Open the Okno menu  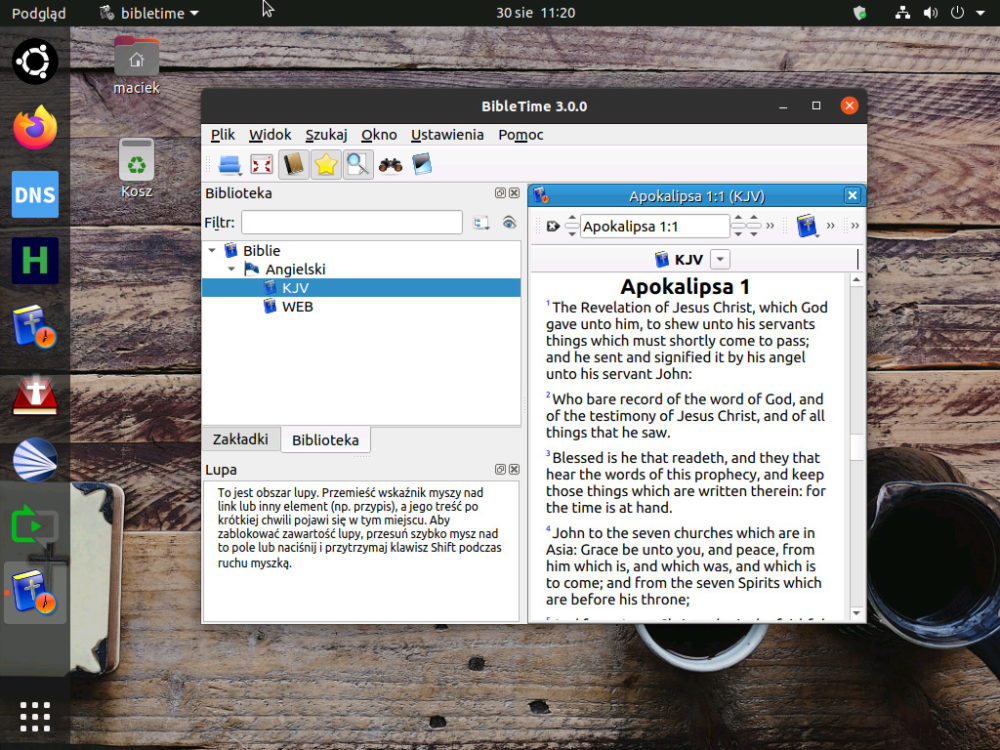[x=379, y=135]
